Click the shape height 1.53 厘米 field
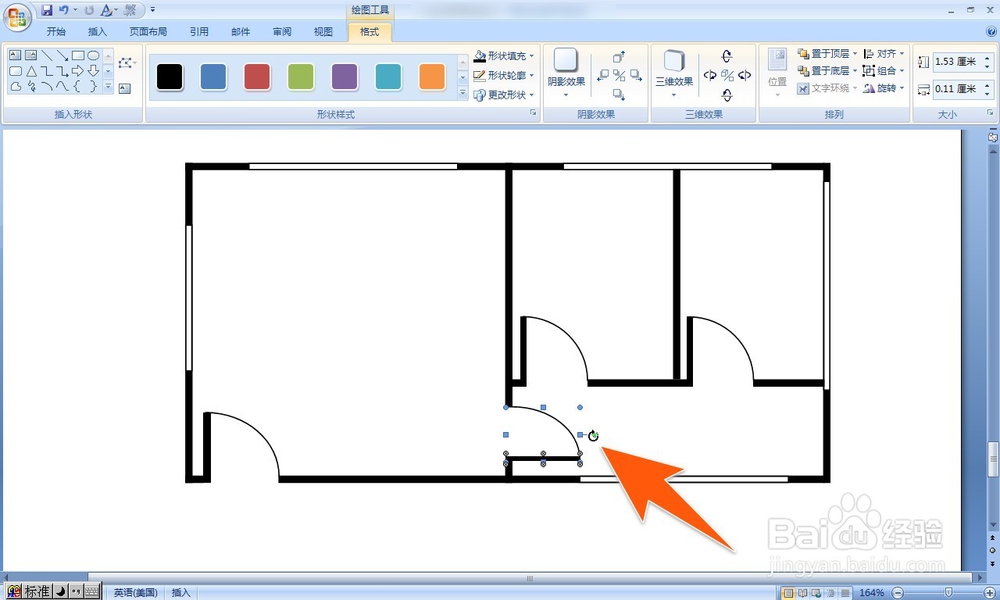1000x600 pixels. point(957,61)
